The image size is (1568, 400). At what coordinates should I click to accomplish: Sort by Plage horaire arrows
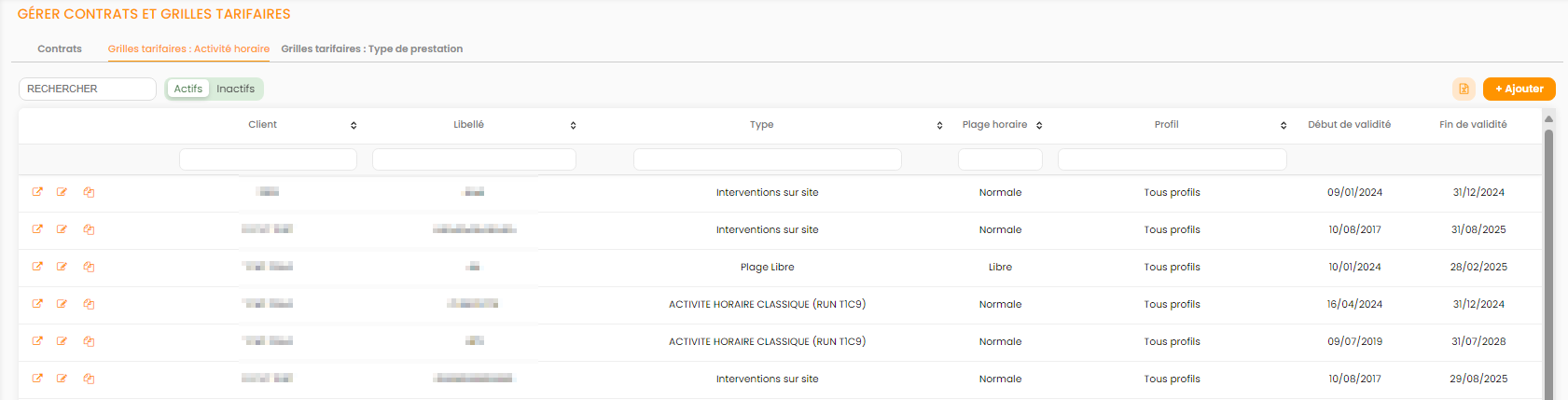[x=1039, y=125]
